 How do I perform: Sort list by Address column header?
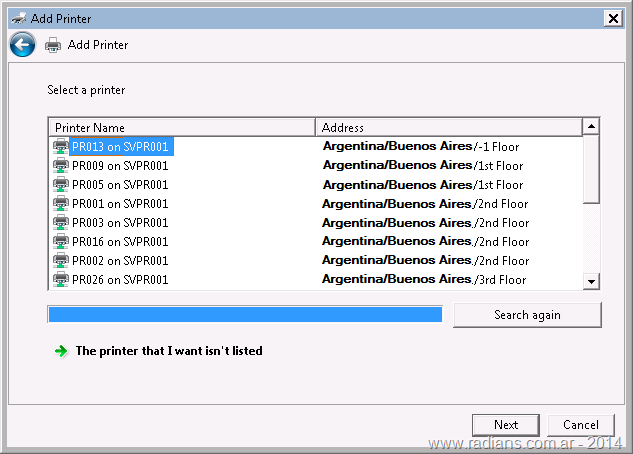449,127
